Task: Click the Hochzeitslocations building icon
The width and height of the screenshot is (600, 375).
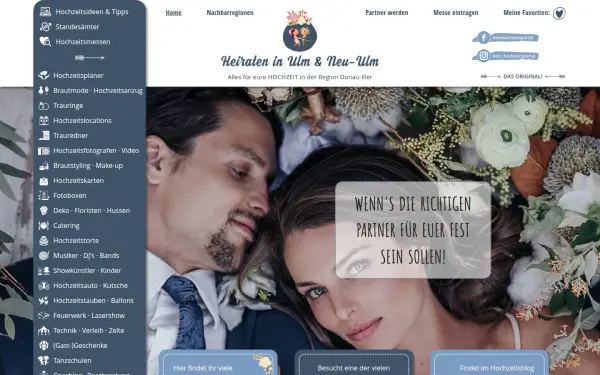Action: tap(44, 121)
